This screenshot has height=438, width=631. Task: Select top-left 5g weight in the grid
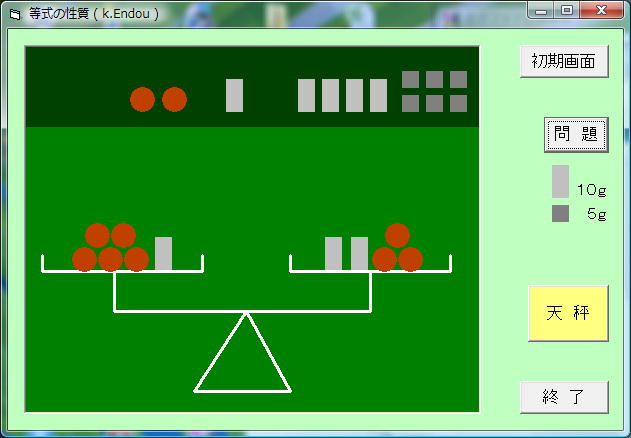coord(410,79)
